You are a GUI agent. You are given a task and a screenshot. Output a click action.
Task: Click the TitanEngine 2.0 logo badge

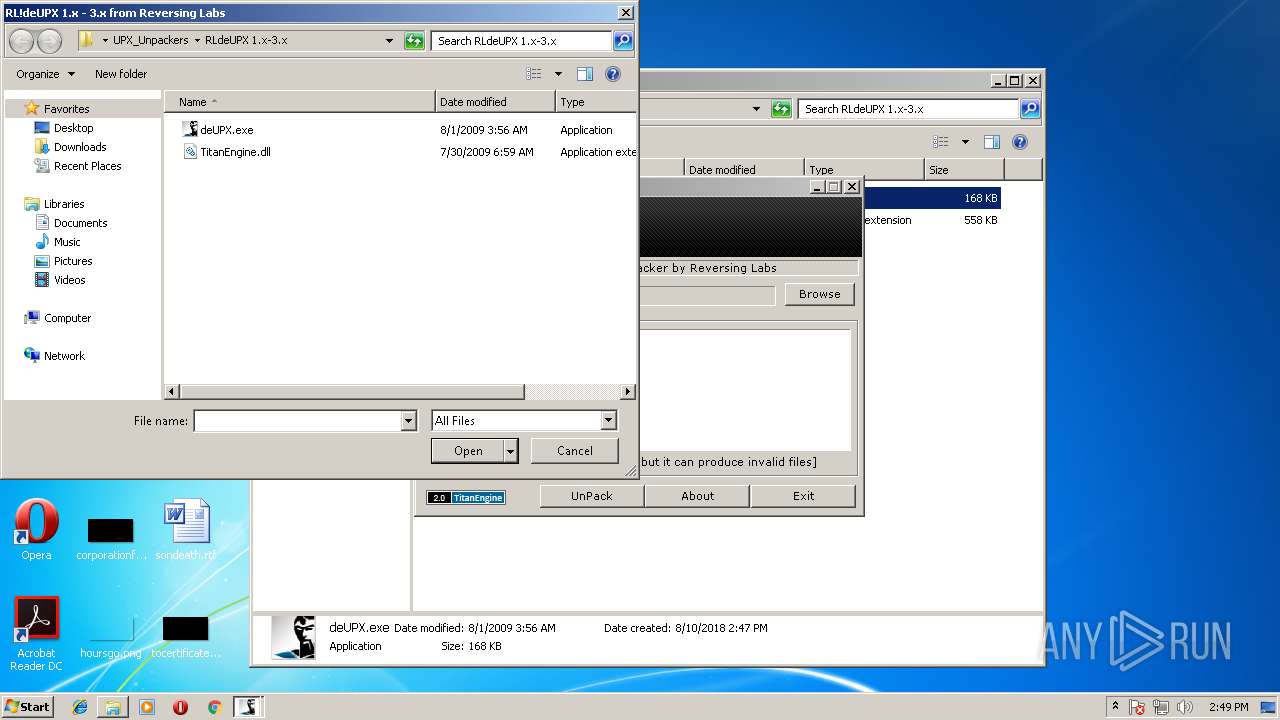(466, 497)
